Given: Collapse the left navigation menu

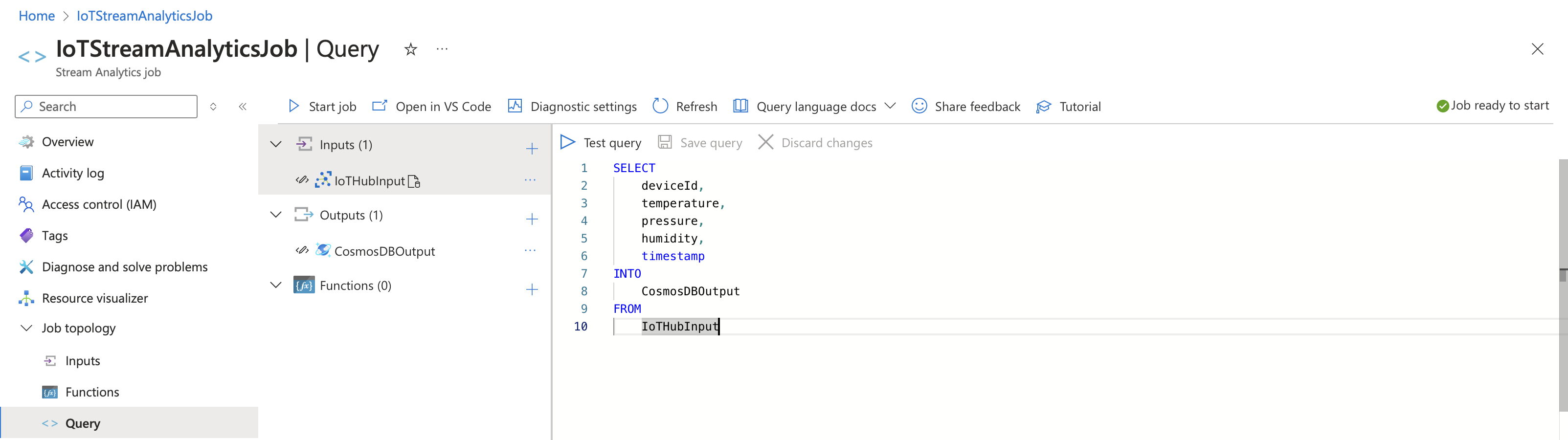Looking at the screenshot, I should click(243, 107).
